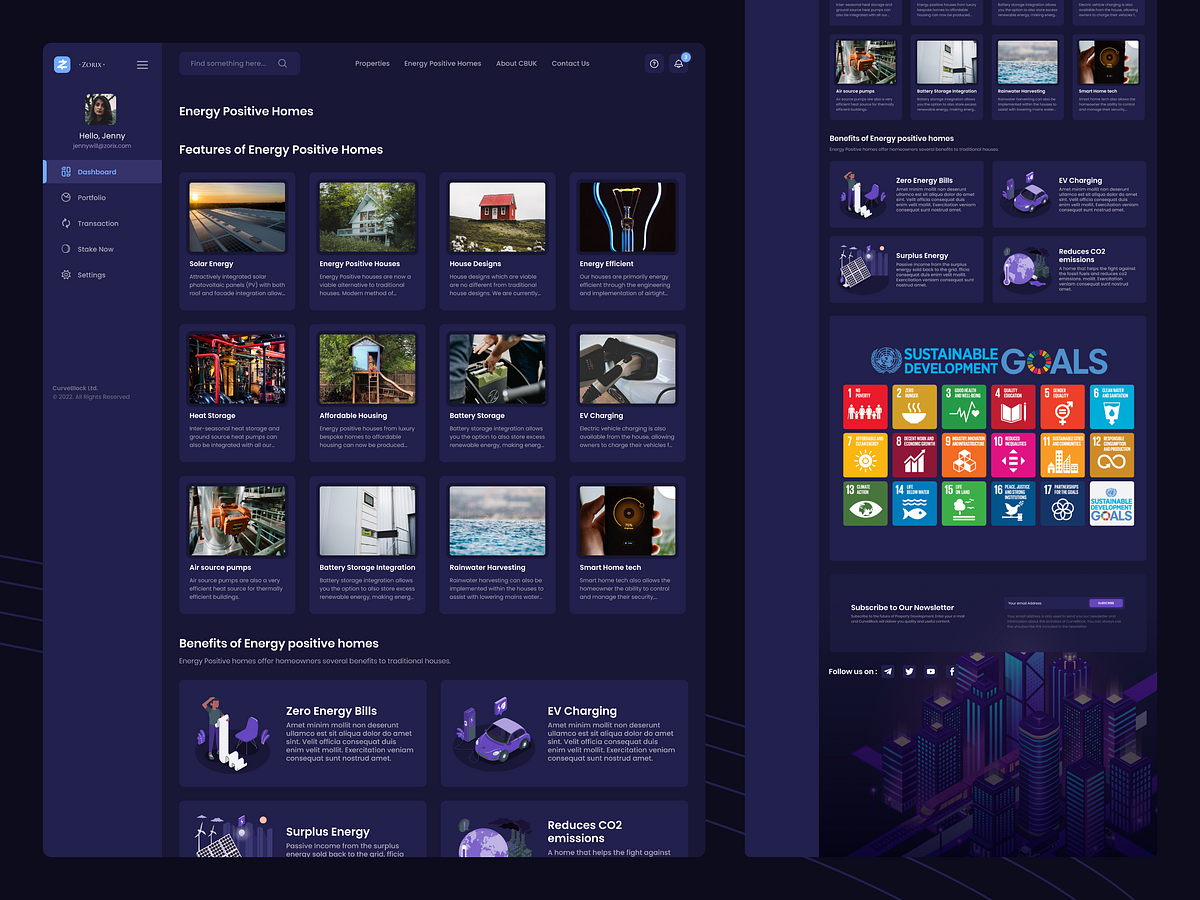Click the help question mark icon
The image size is (1200, 900).
pos(654,63)
